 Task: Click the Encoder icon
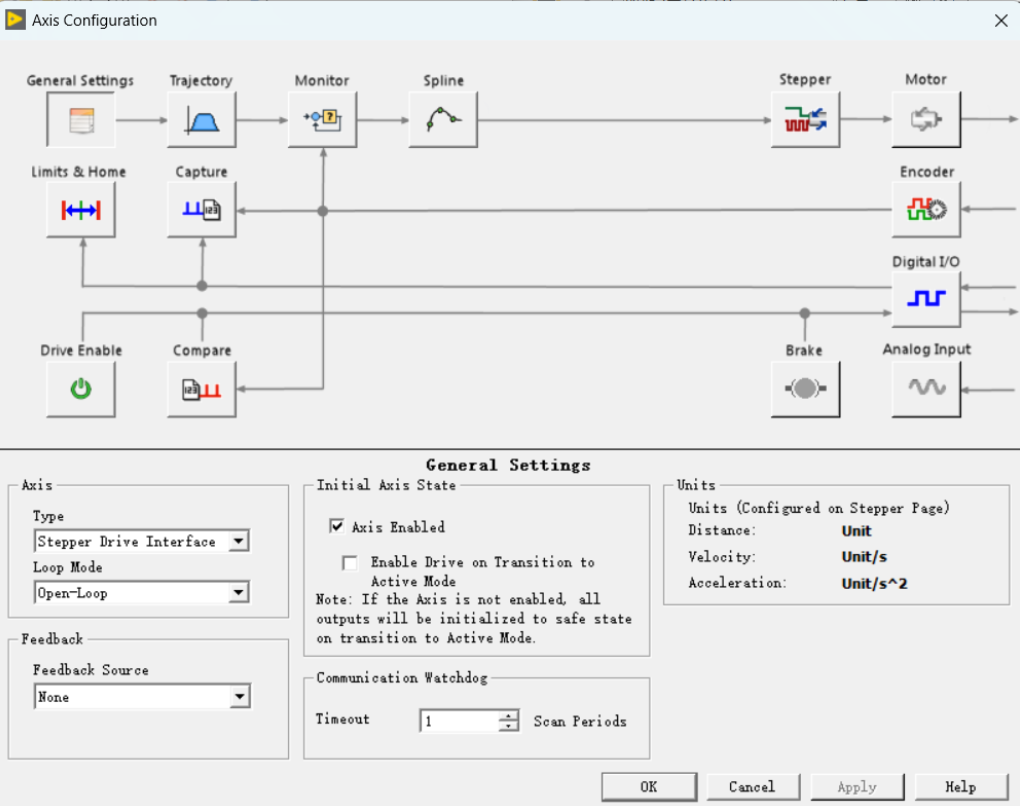926,210
